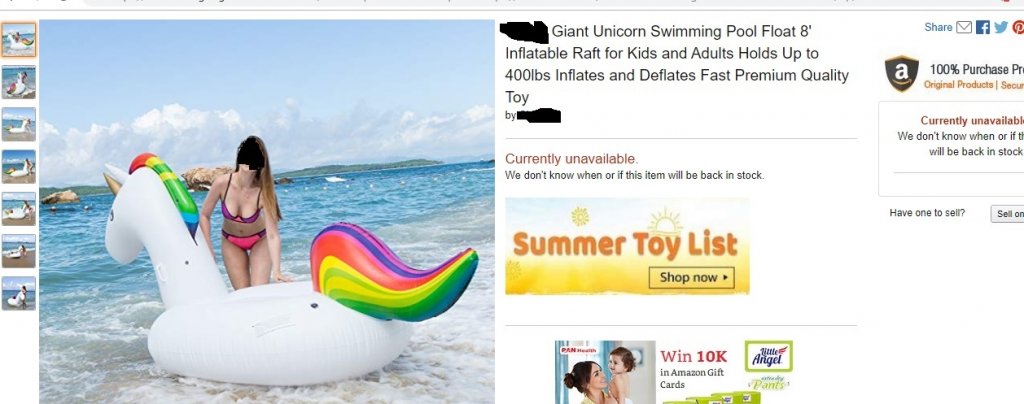Open the blacked-out seller name link after by
Viewport: 1024px width, 404px height.
pyautogui.click(x=539, y=116)
